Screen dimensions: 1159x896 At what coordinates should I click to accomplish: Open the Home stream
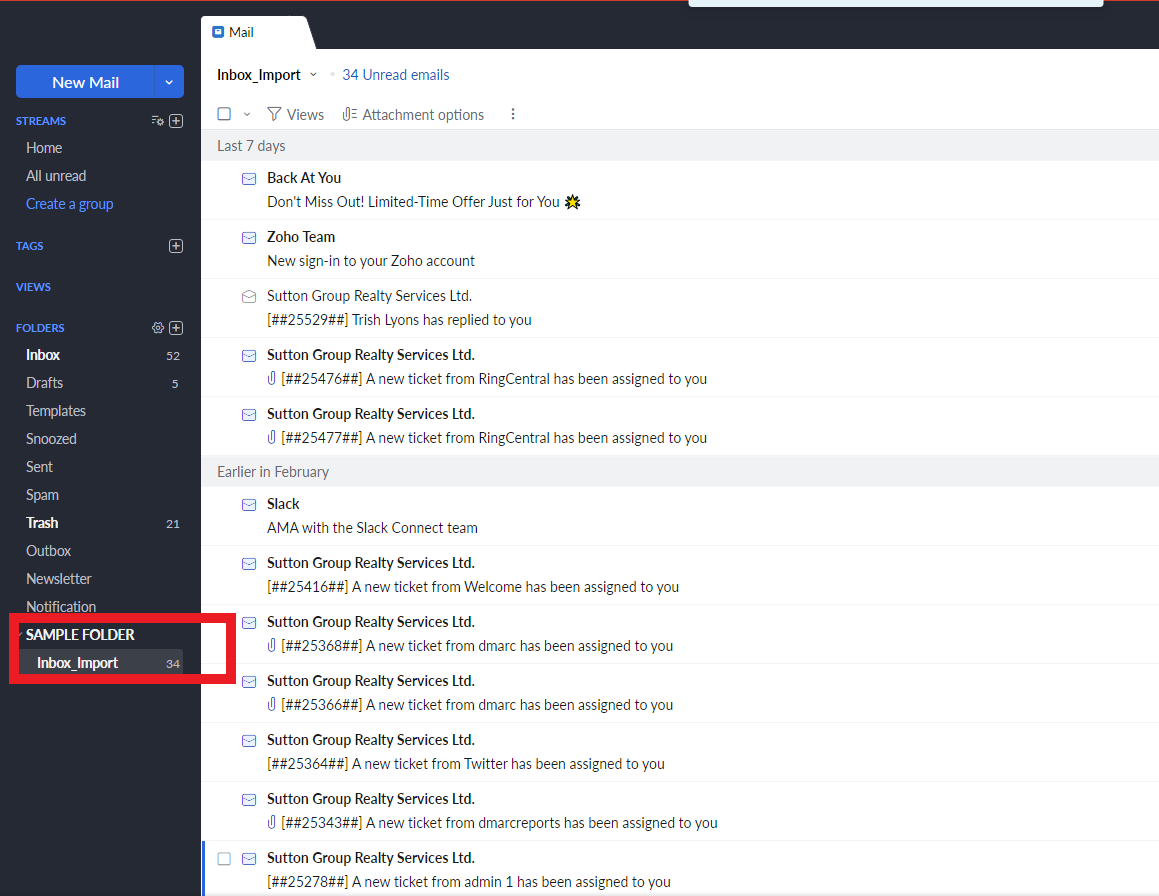click(44, 148)
